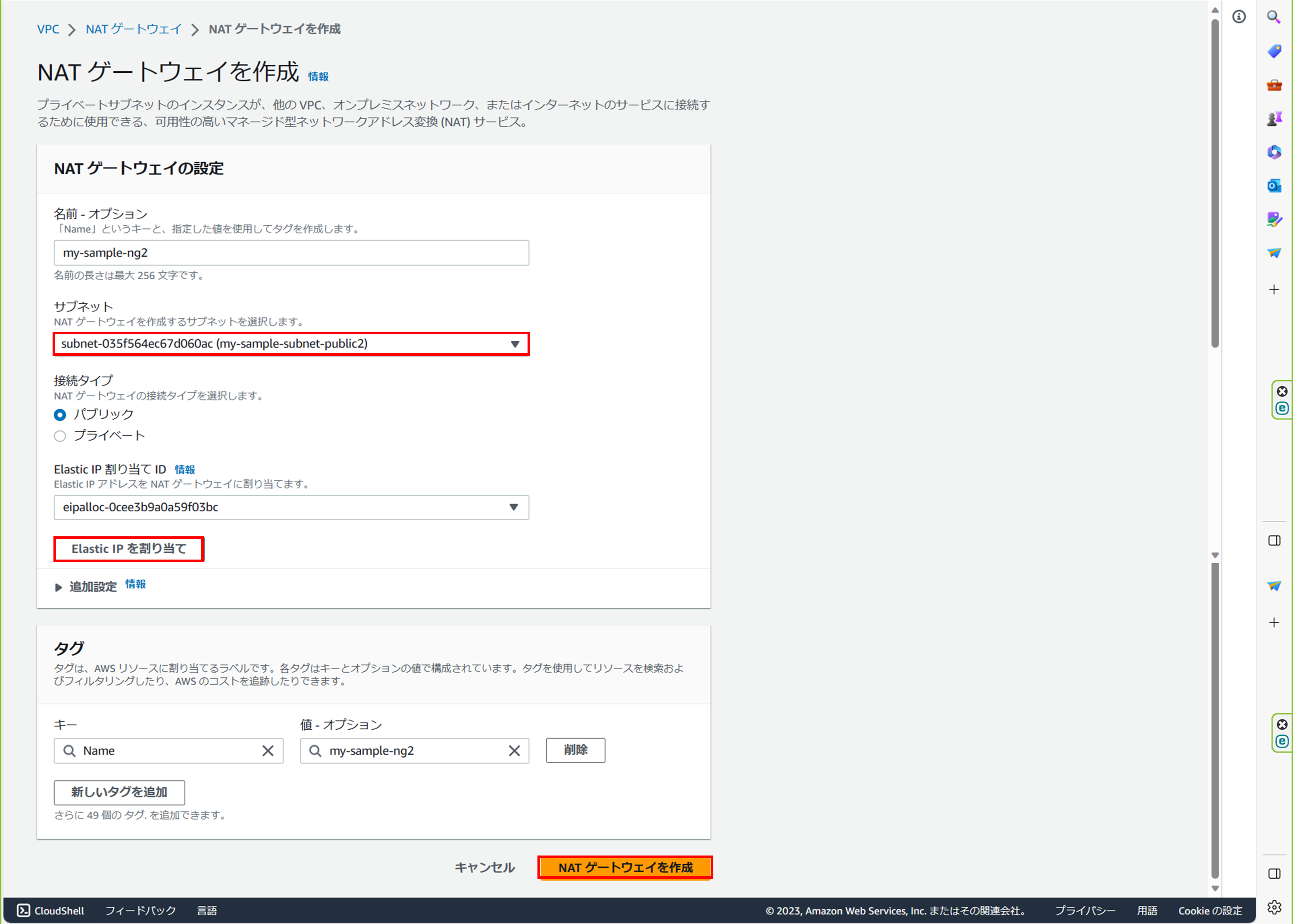Viewport: 1293px width, 924px height.
Task: Click the CloudShell icon in footer
Action: (x=23, y=910)
